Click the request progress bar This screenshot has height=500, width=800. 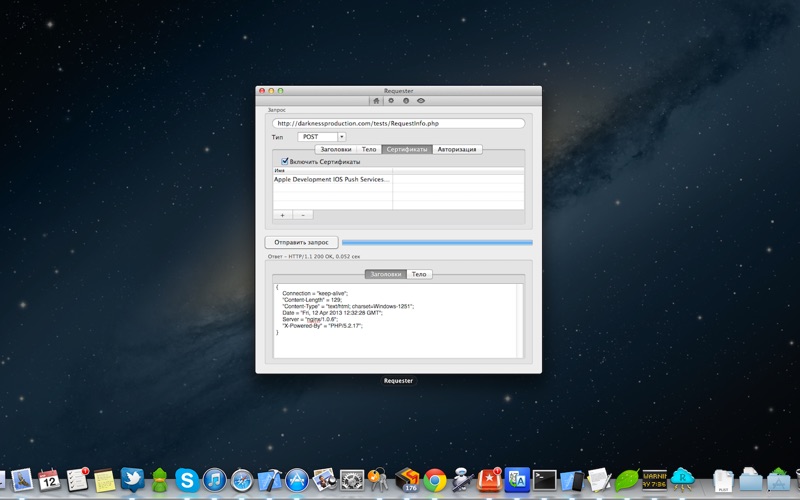(437, 242)
